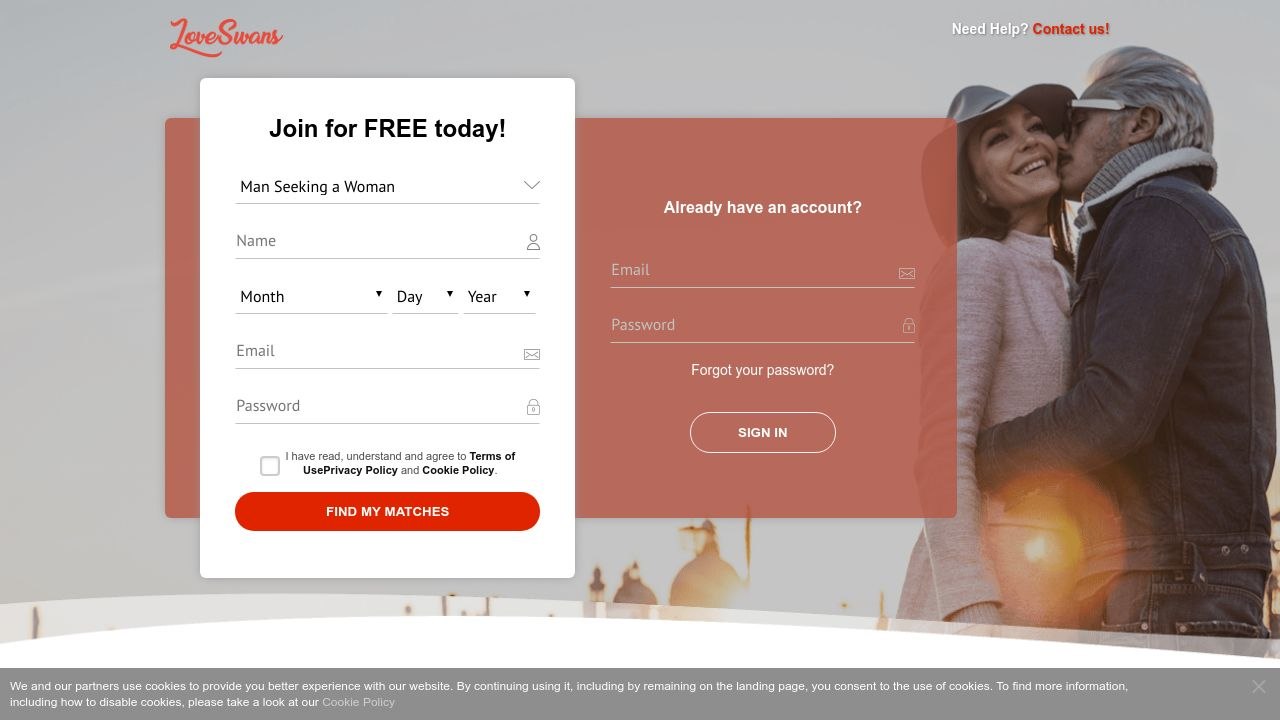1280x720 pixels.
Task: Open the Cookie Policy link in banner
Action: 359,702
